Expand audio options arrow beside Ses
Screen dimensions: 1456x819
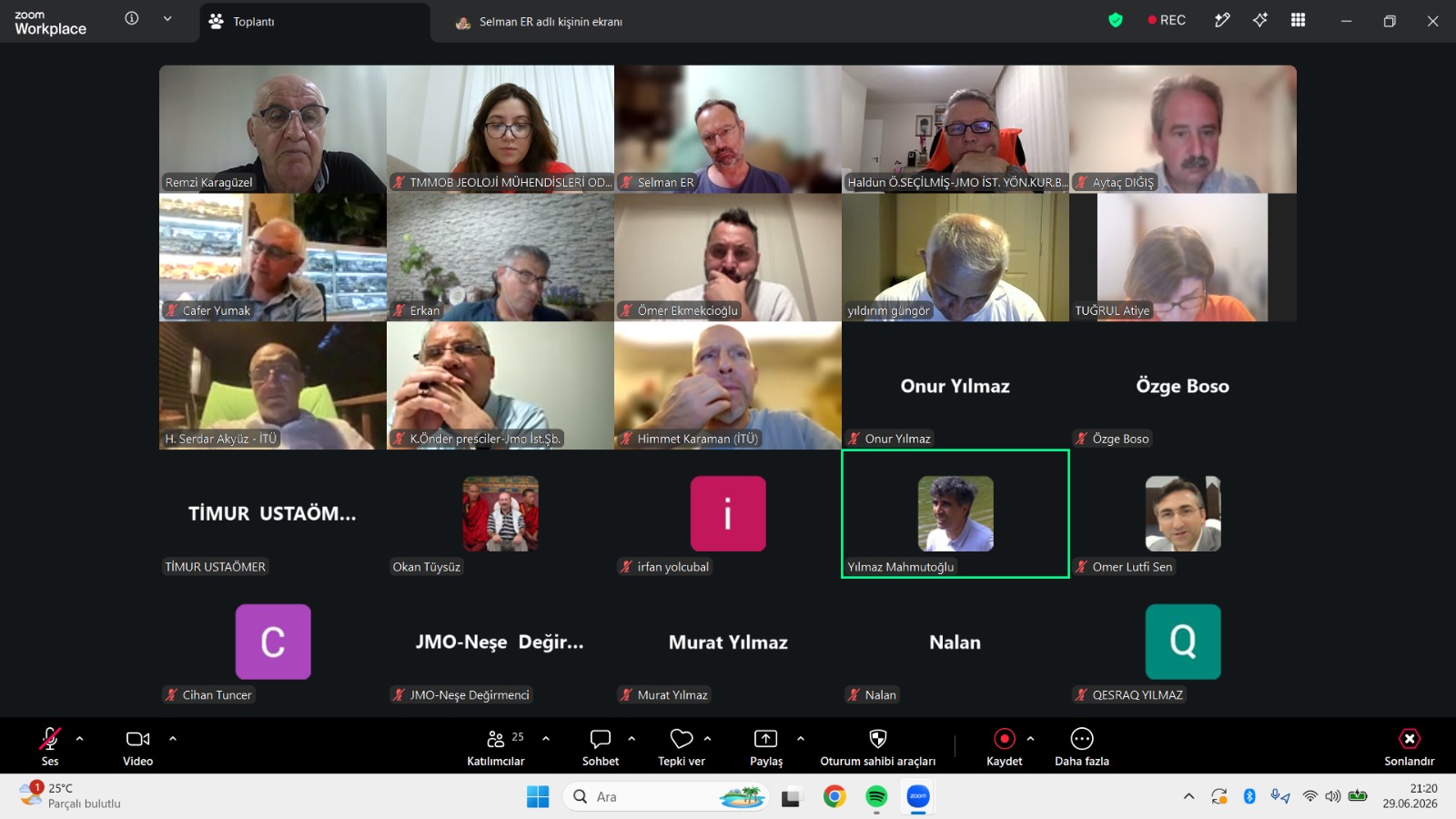80,739
